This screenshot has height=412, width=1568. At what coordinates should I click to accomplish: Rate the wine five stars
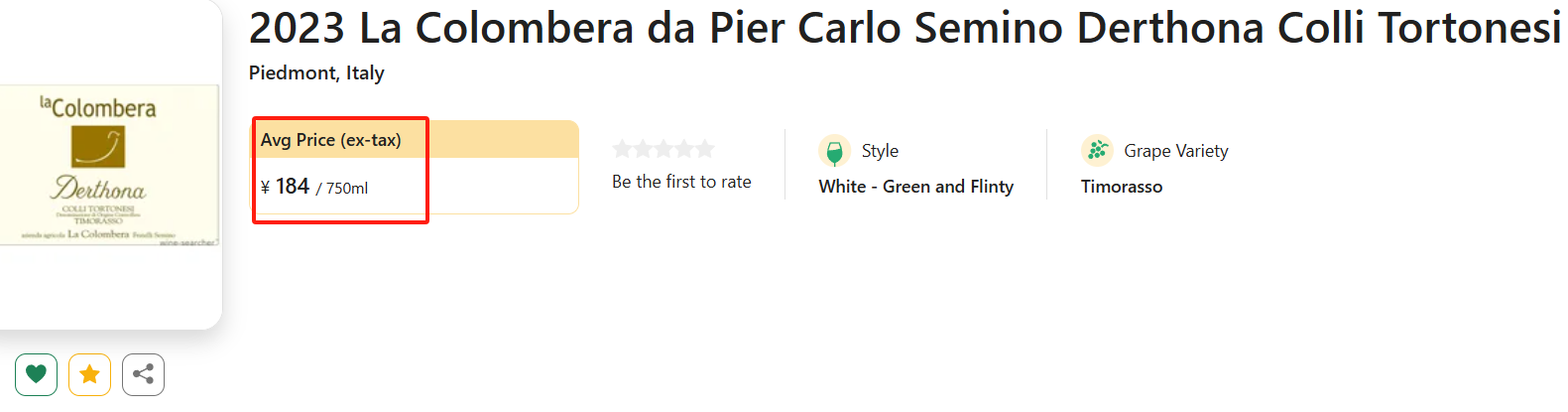click(704, 149)
